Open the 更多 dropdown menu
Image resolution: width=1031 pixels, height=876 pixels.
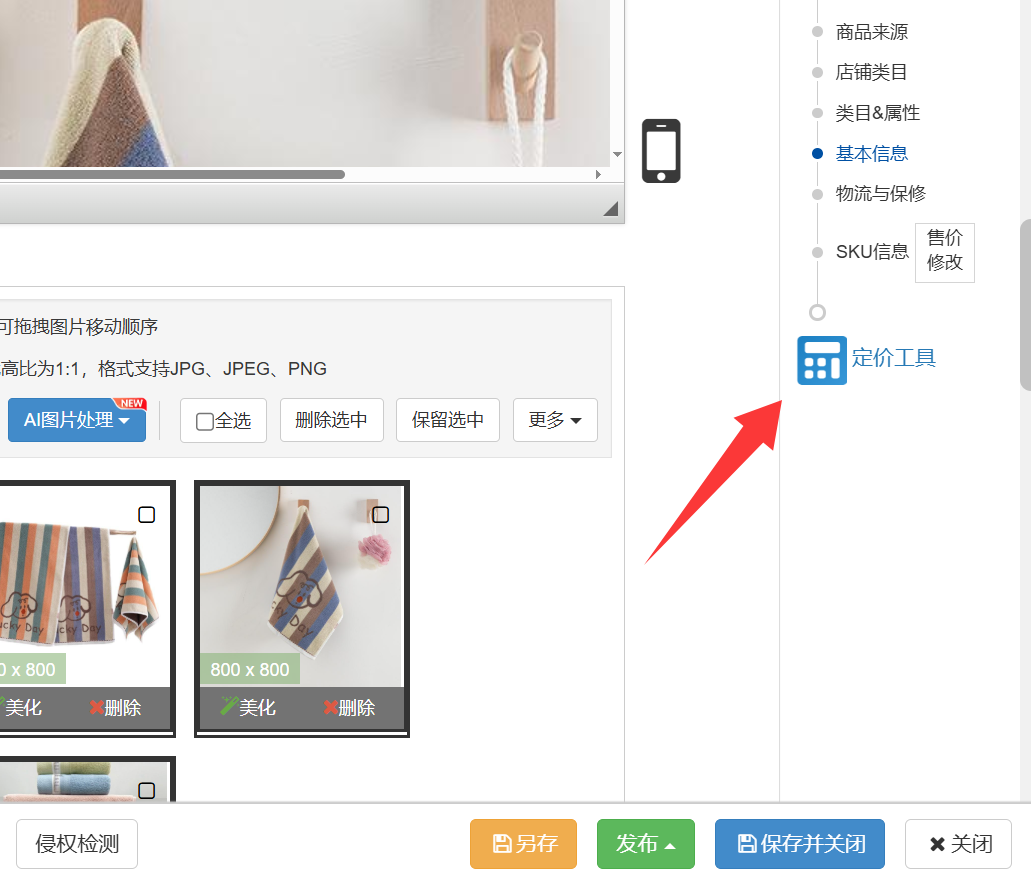click(555, 420)
